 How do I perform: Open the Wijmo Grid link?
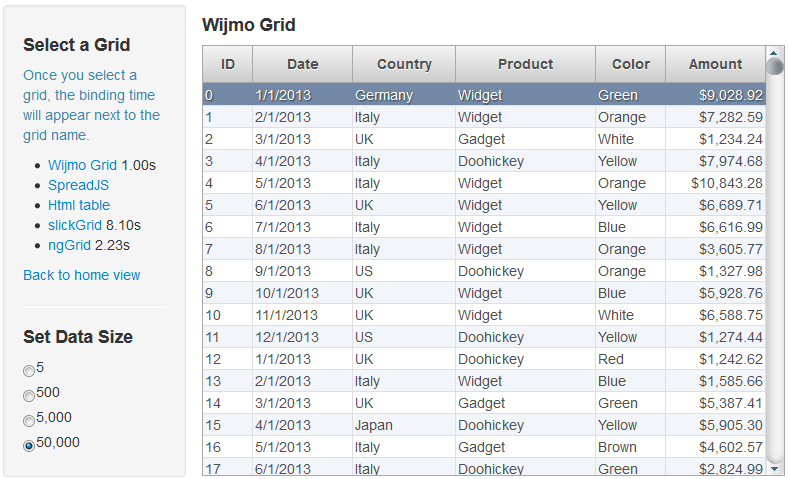[x=82, y=165]
